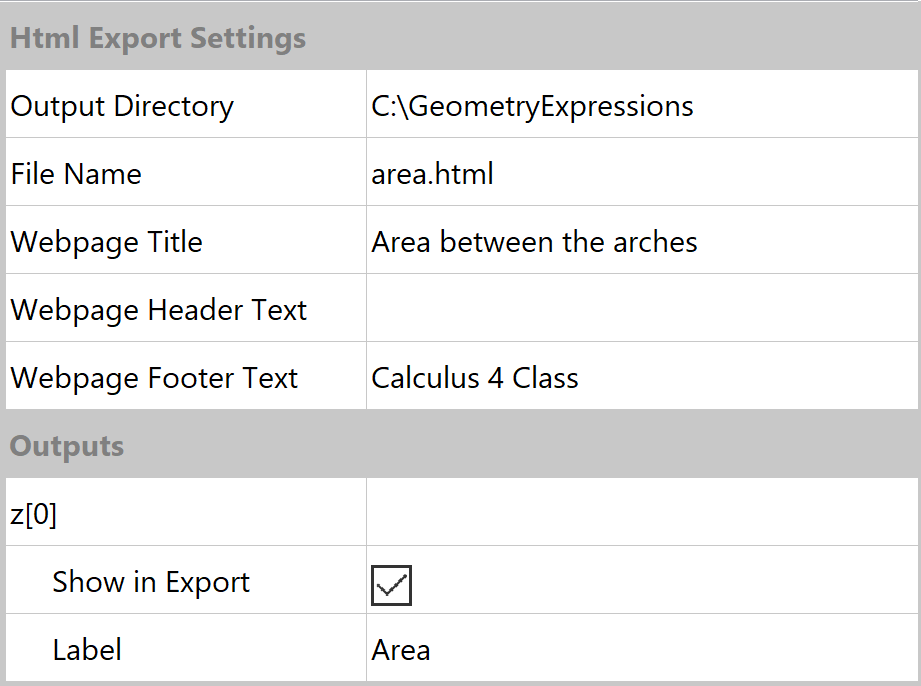
Task: Collapse the Html Export Settings section
Action: 158,39
